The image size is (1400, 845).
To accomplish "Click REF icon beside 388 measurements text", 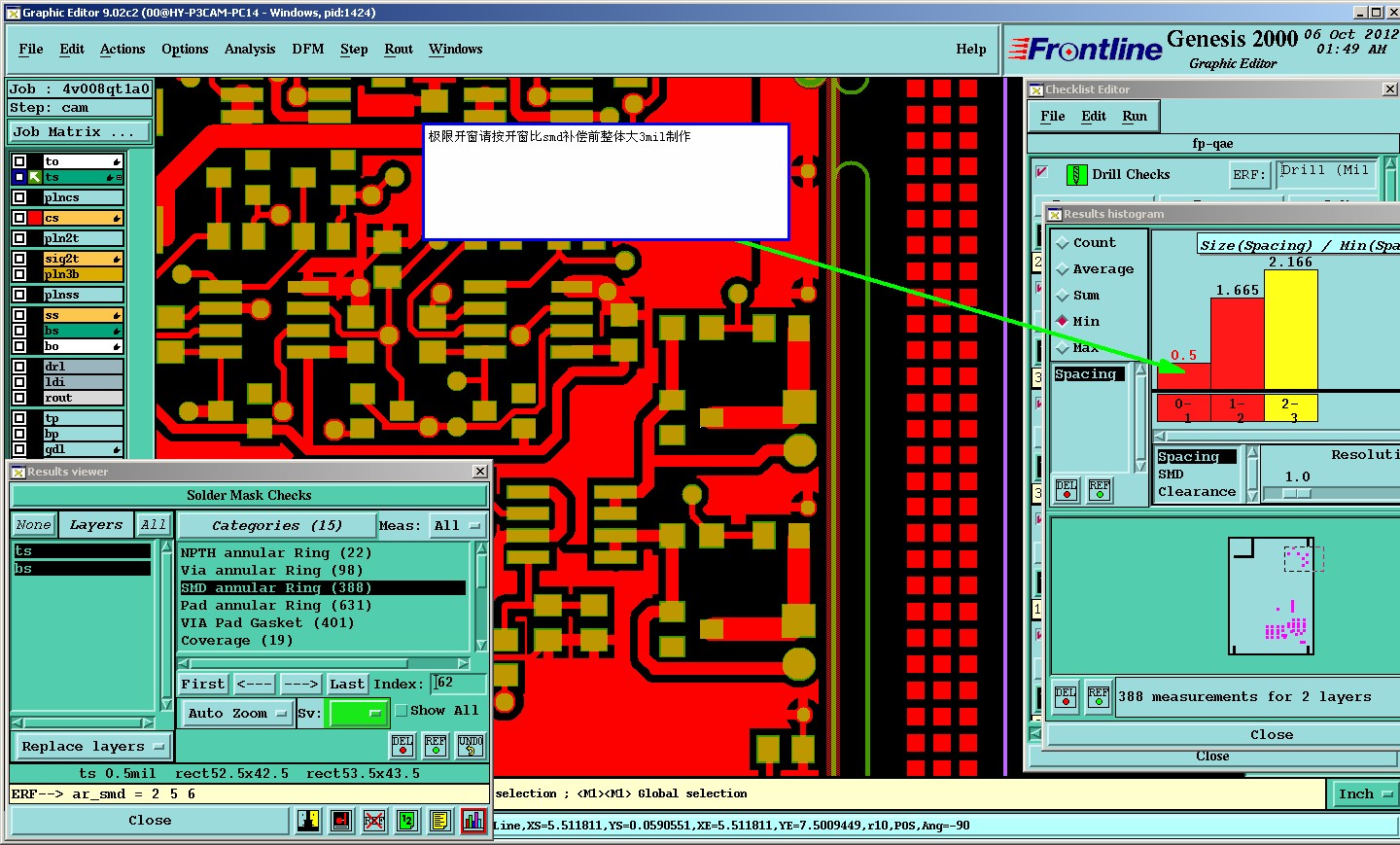I will (x=1099, y=697).
